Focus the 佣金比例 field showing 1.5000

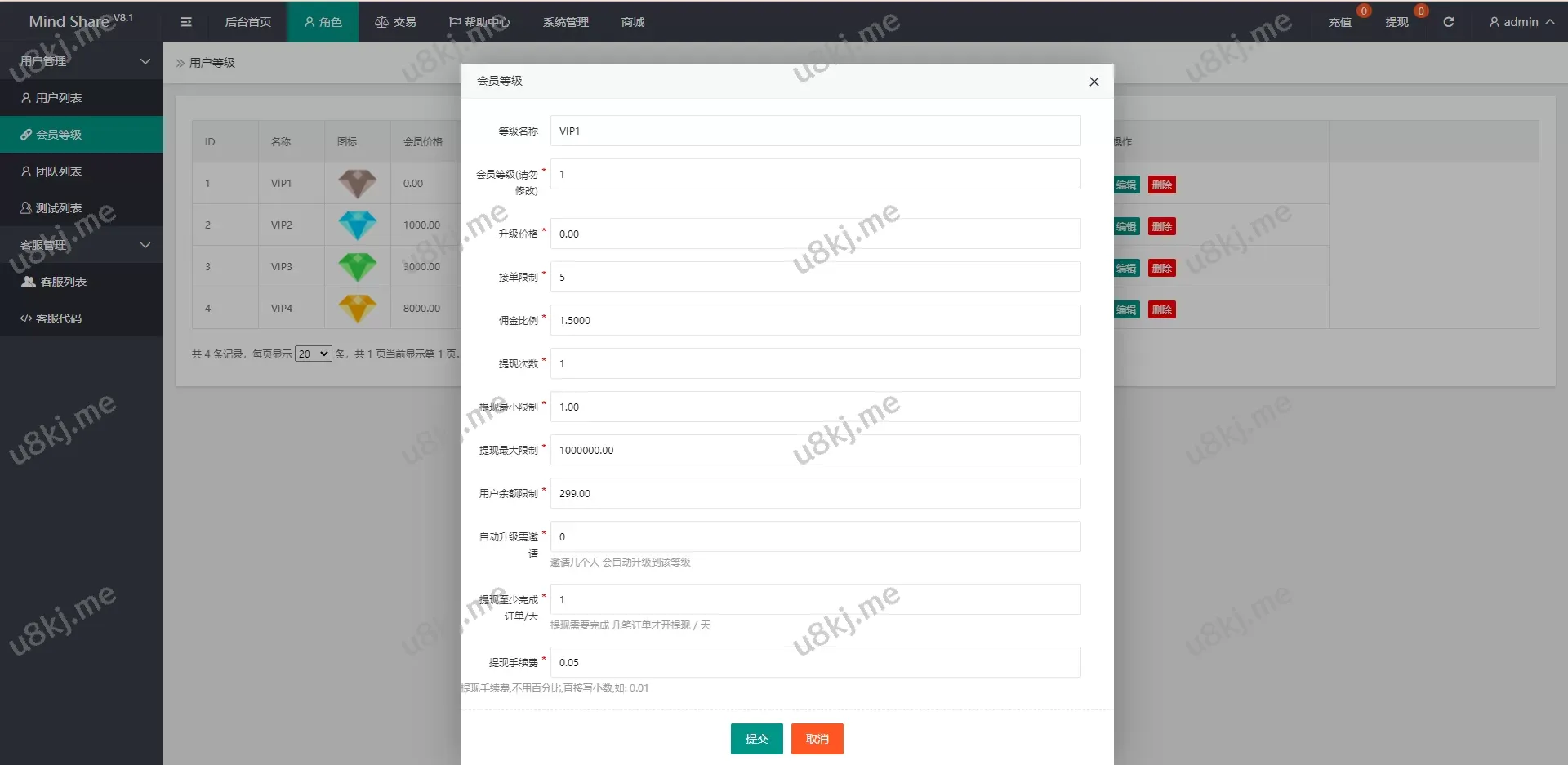pyautogui.click(x=815, y=320)
